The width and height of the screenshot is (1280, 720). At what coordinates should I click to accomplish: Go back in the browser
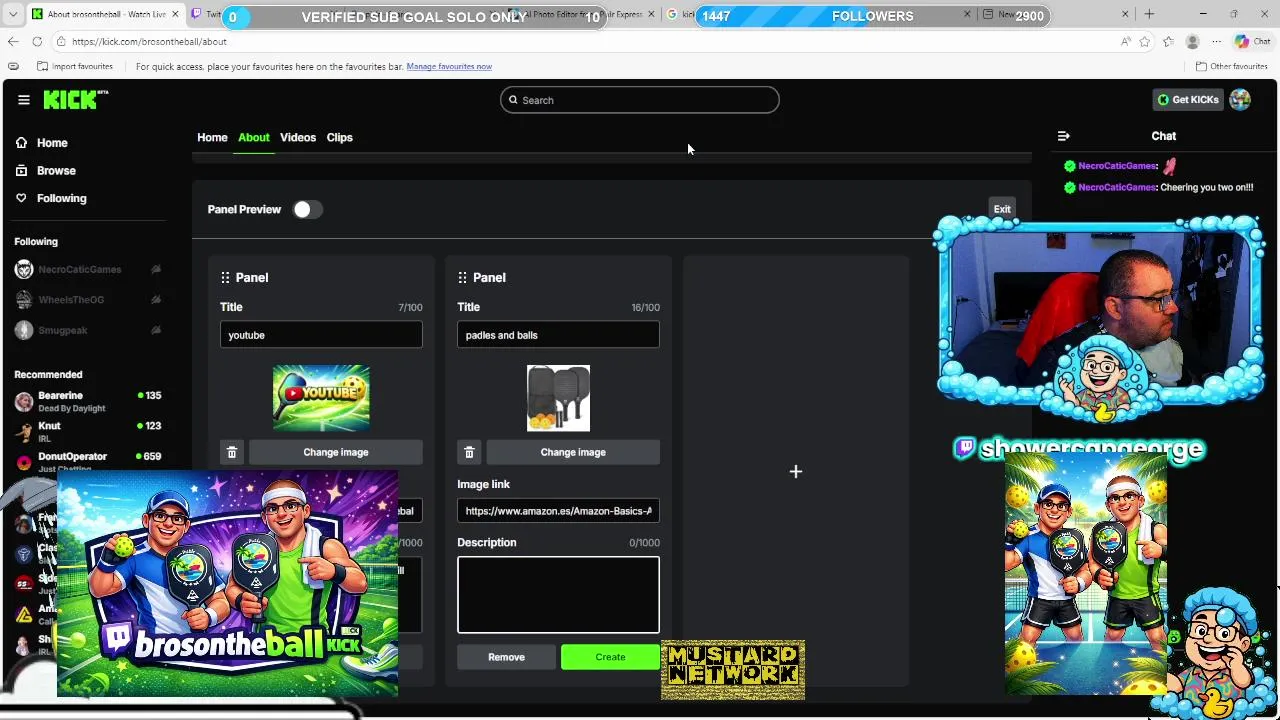[x=12, y=41]
